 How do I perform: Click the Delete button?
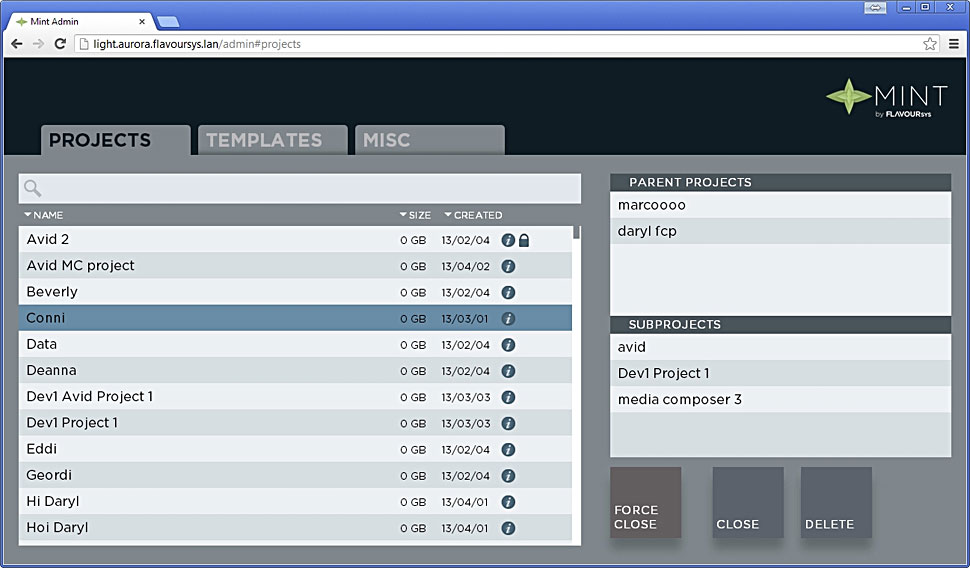click(x=836, y=503)
